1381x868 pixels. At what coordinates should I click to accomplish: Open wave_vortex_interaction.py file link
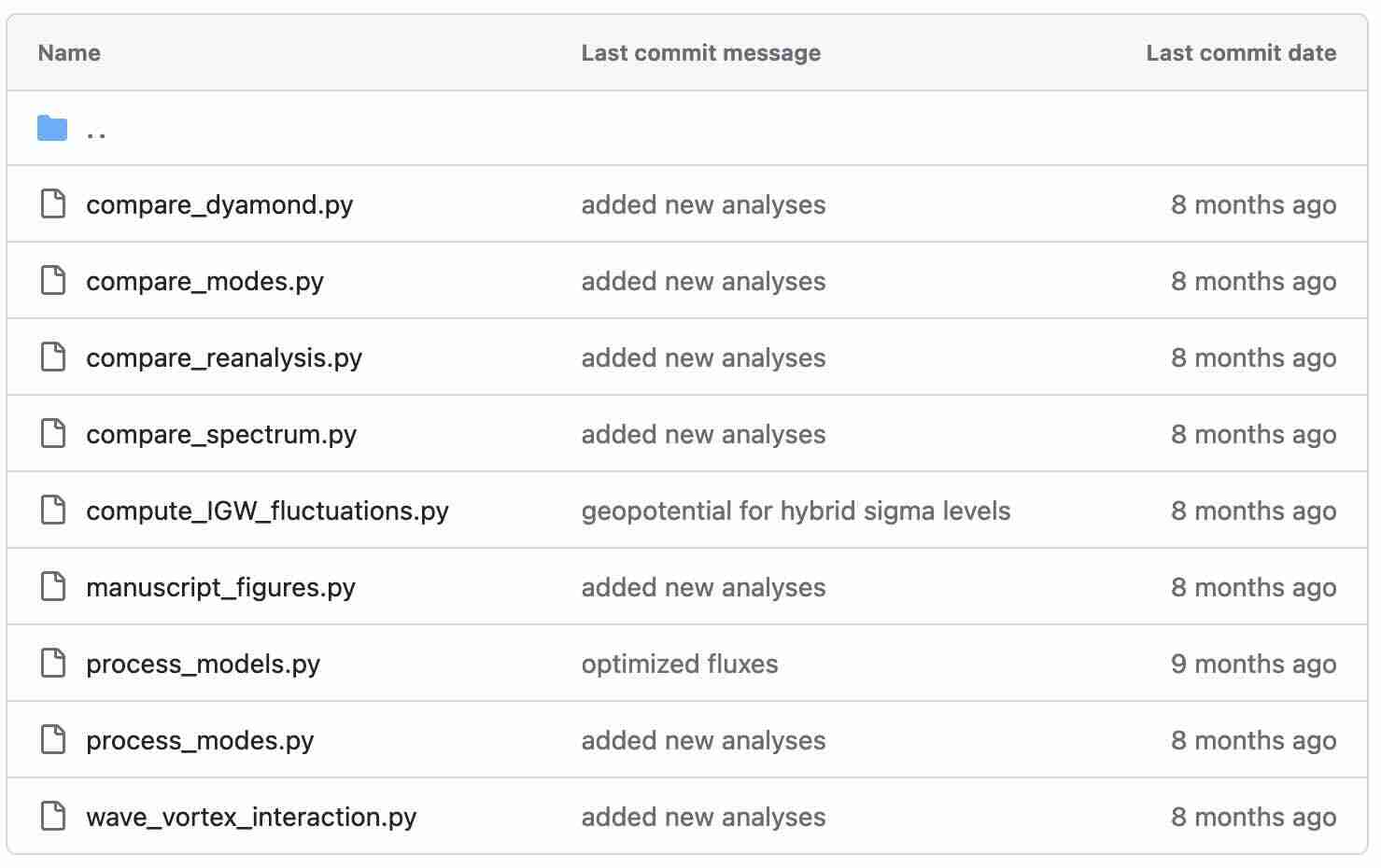click(x=251, y=817)
